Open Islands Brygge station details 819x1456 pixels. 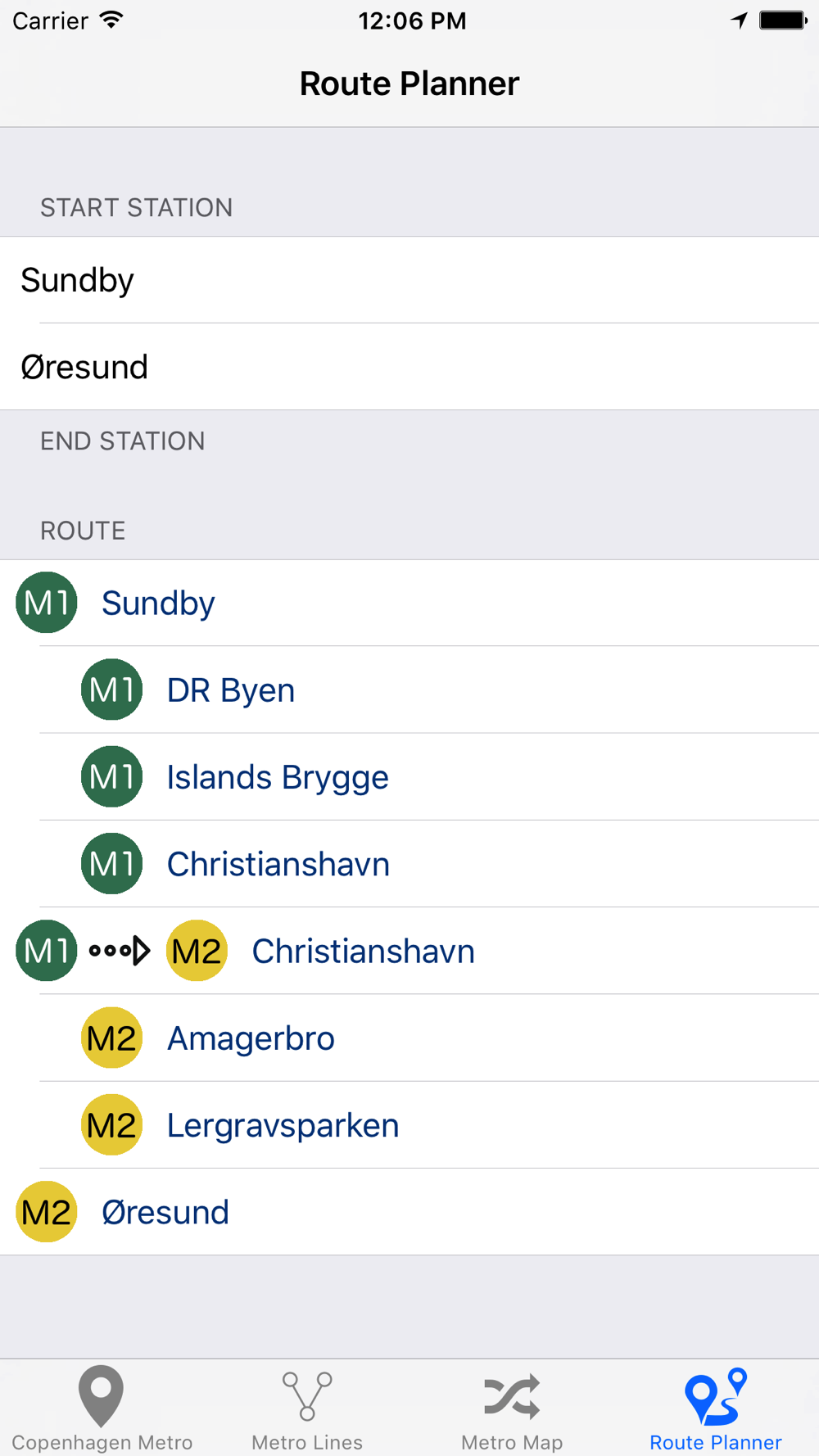pos(278,777)
